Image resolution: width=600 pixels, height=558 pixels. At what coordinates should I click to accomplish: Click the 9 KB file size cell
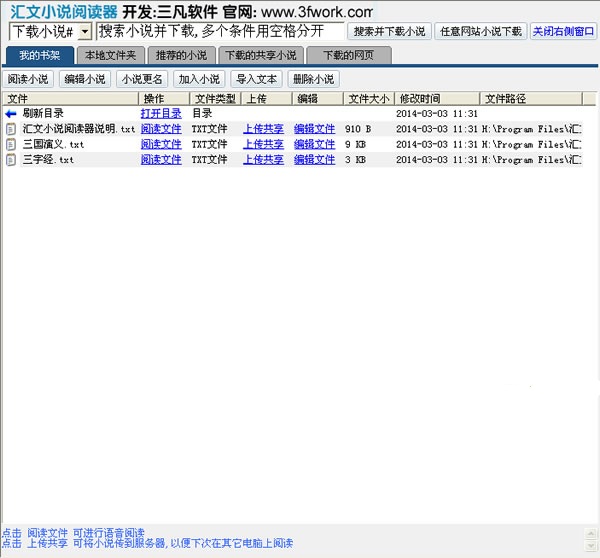(x=355, y=144)
